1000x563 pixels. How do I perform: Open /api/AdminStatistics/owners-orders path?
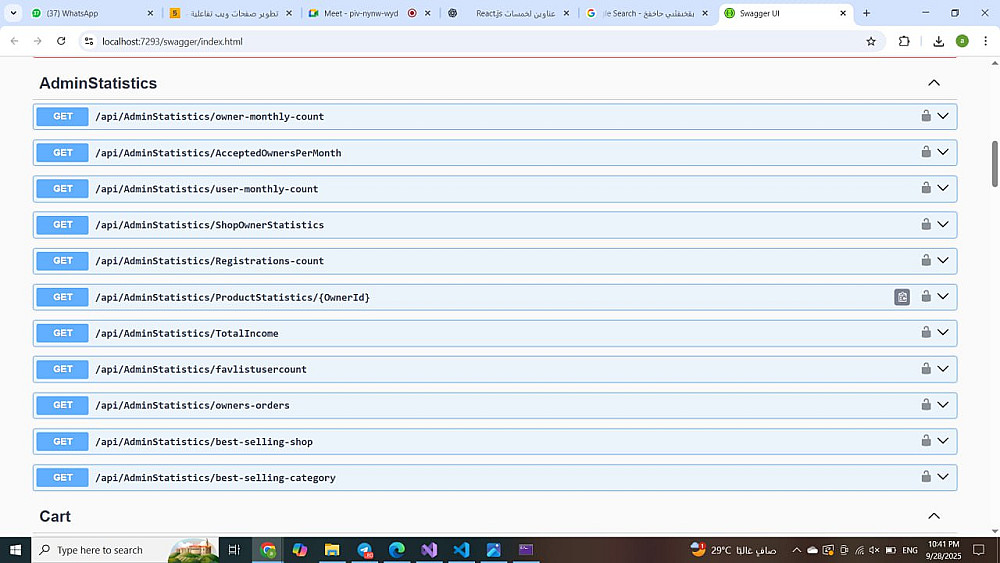pos(192,405)
